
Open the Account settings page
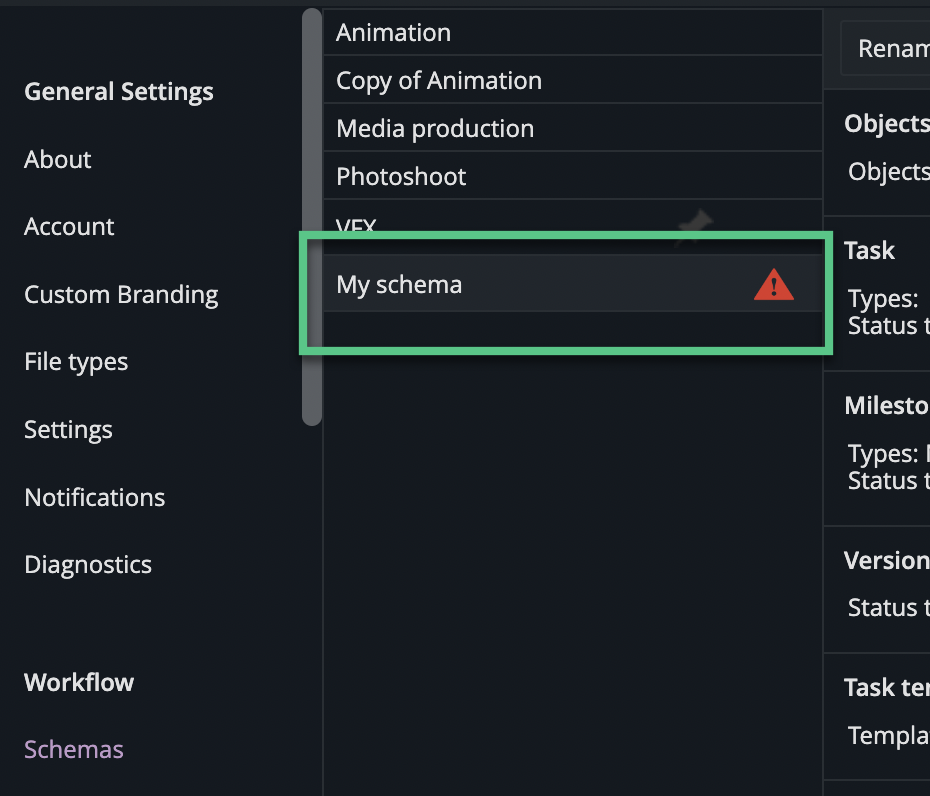coord(68,226)
